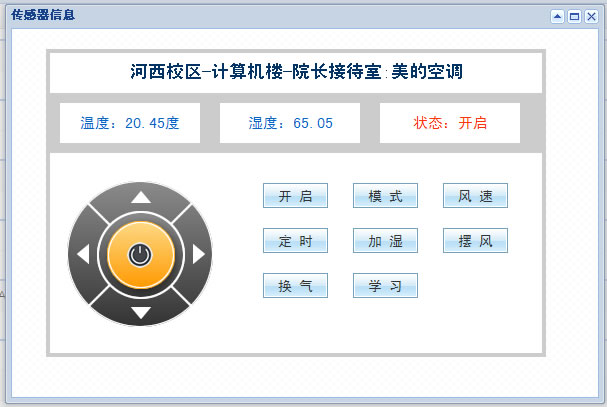Click the 模 式 mode button

[385, 196]
